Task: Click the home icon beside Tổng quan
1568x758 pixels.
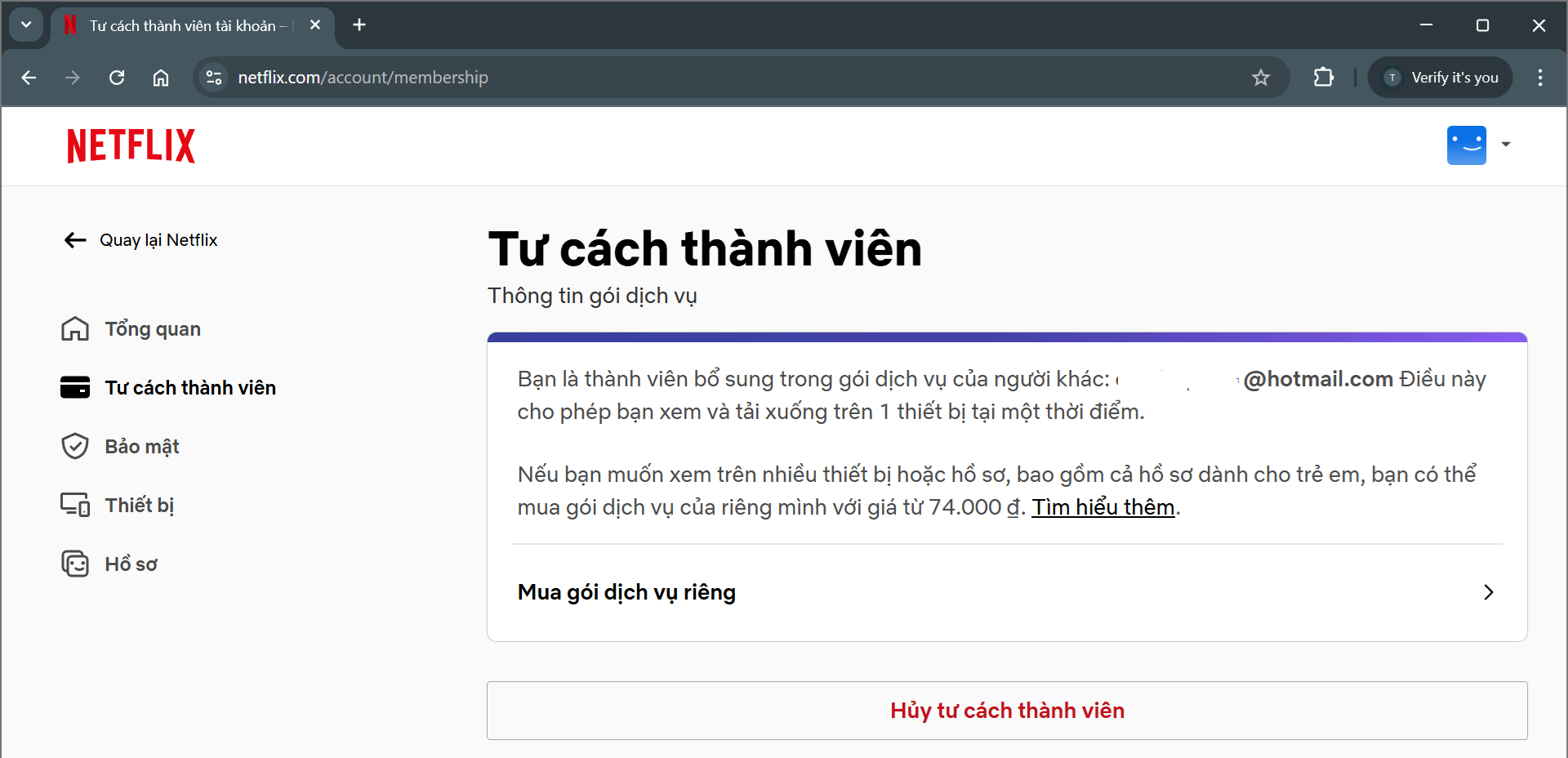Action: point(75,329)
